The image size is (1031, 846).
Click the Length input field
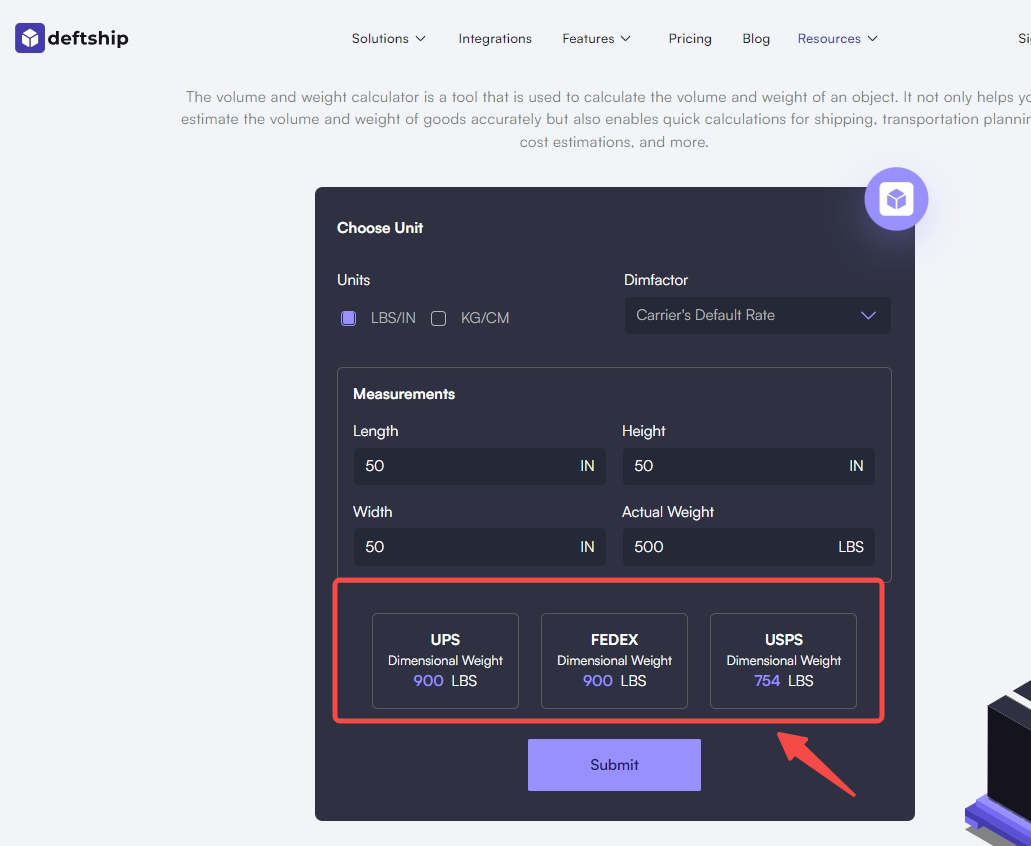click(479, 466)
